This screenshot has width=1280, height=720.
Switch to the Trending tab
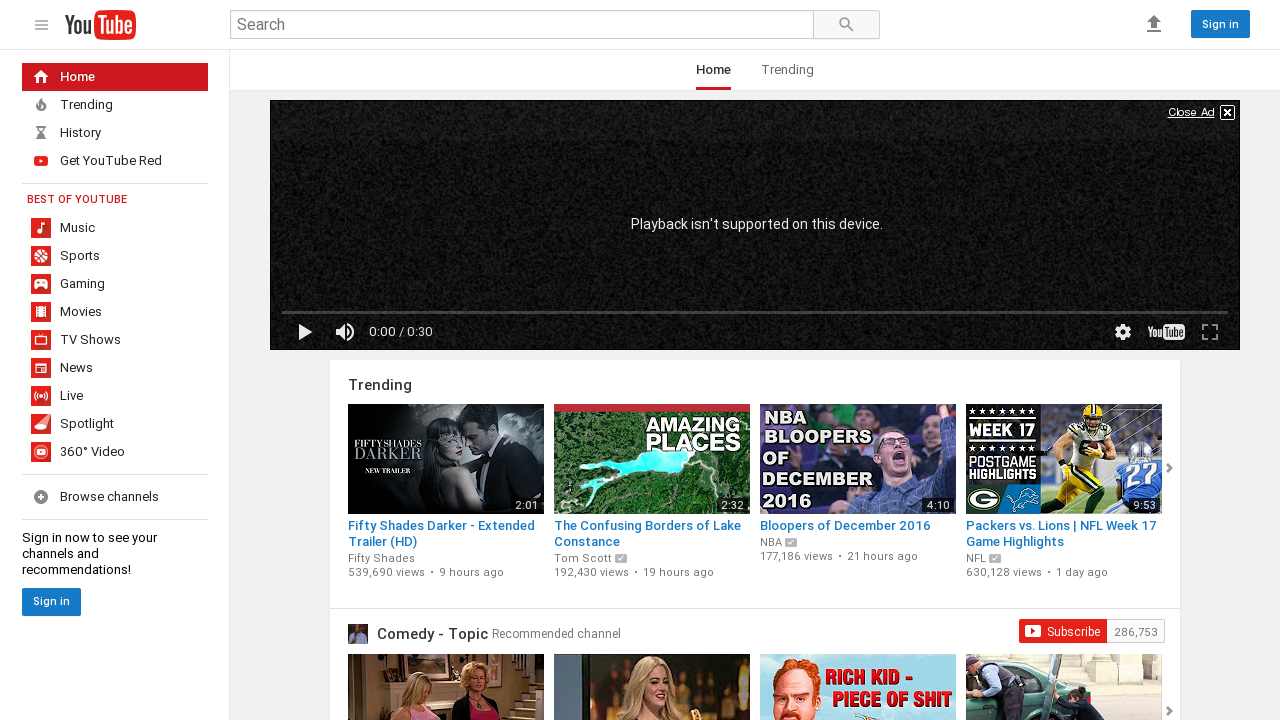[787, 70]
